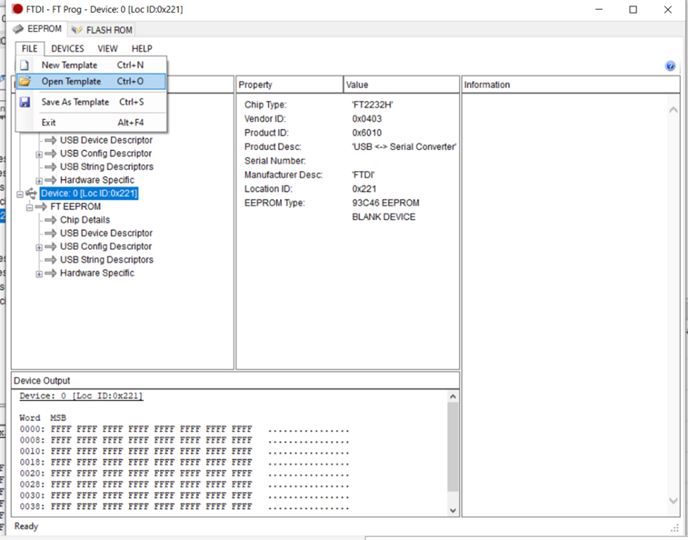Select lower Hardware Specific label
688x540 pixels.
point(97,273)
